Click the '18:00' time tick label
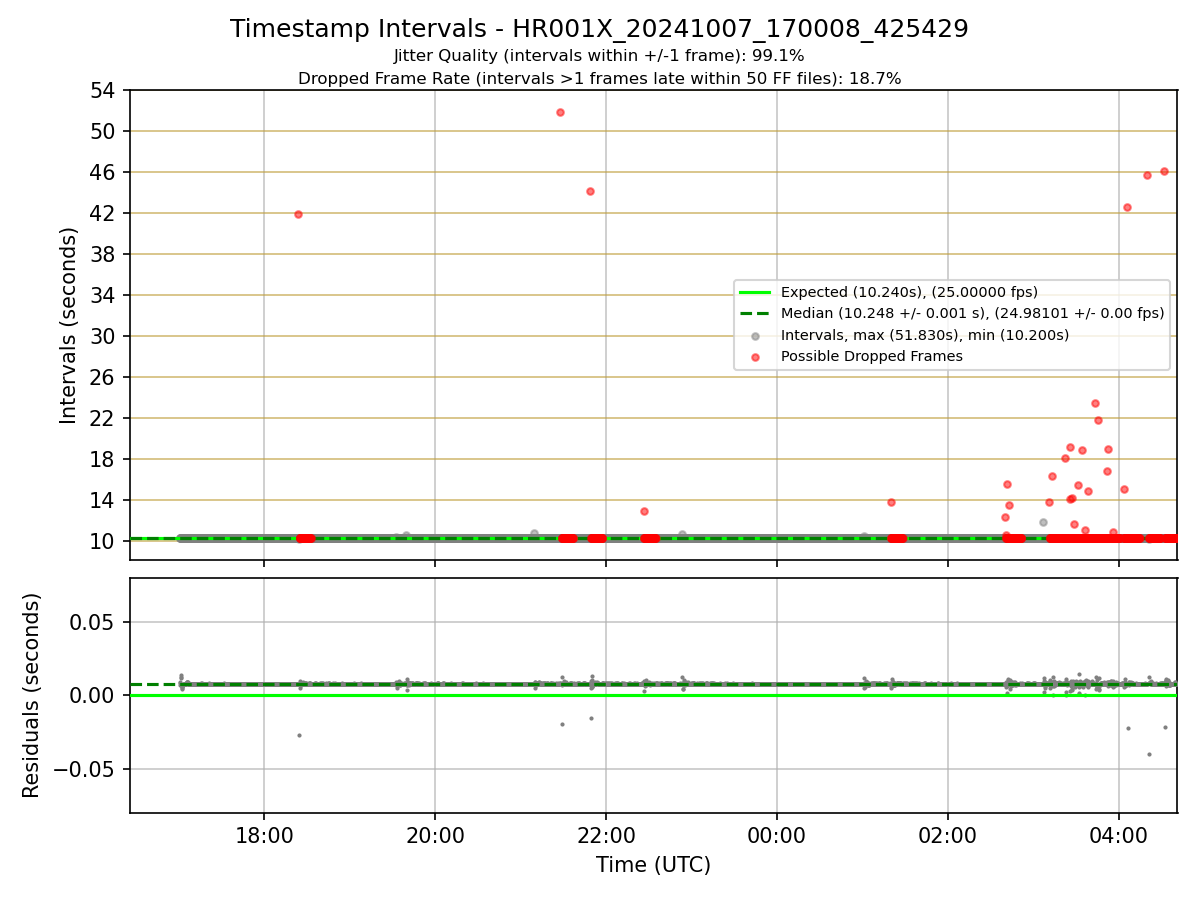1200x900 pixels. point(264,835)
